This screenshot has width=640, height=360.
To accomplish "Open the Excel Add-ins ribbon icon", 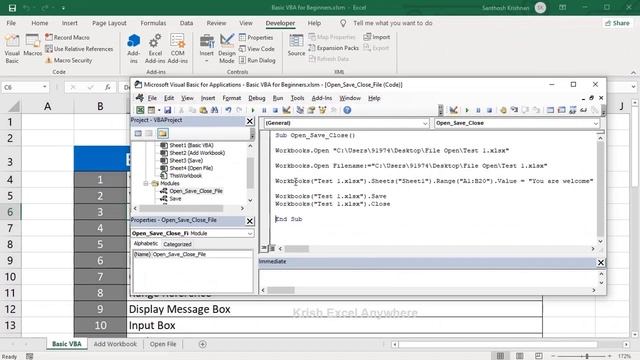I will click(155, 49).
